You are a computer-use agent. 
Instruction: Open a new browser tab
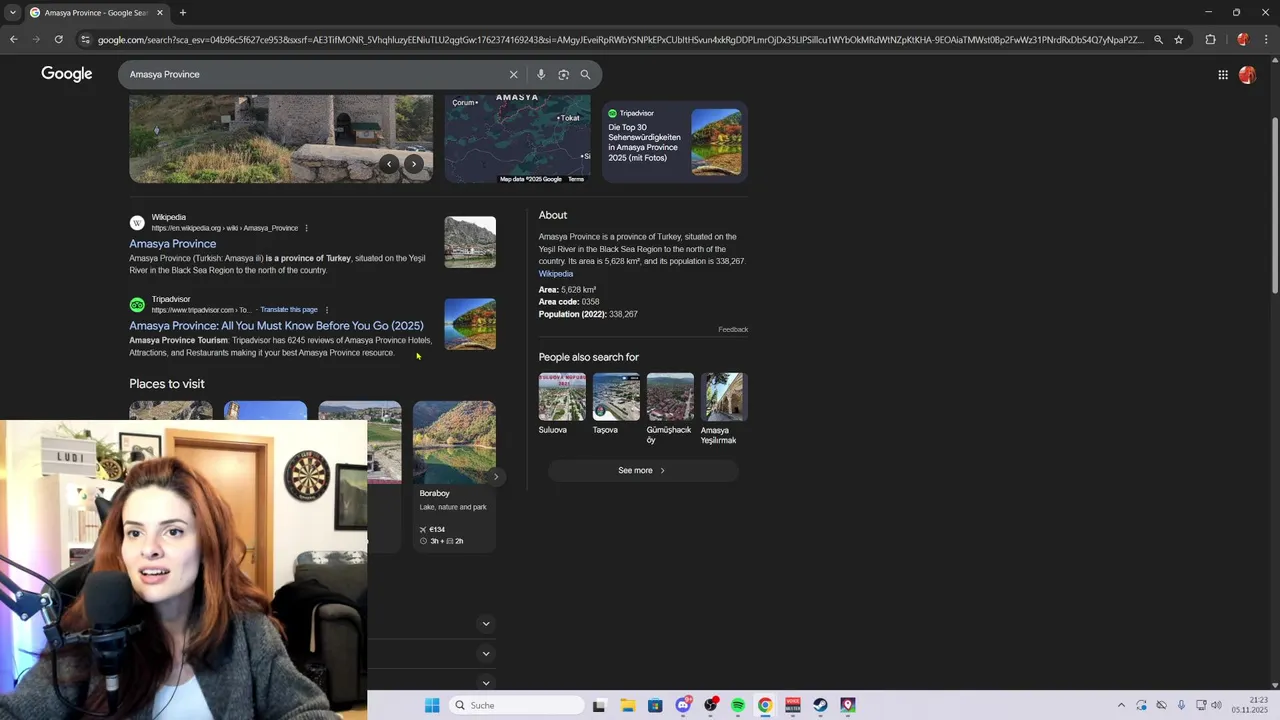pos(183,12)
